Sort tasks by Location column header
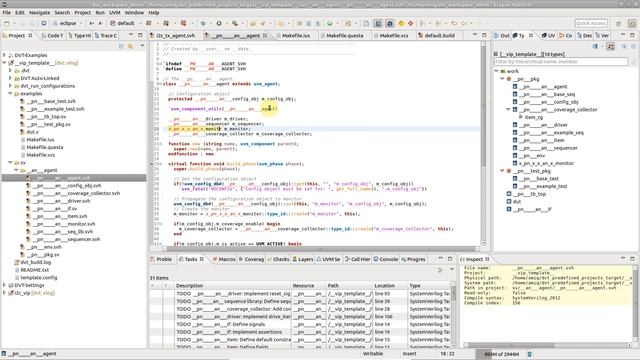The height and width of the screenshot is (360, 640). 391,286
